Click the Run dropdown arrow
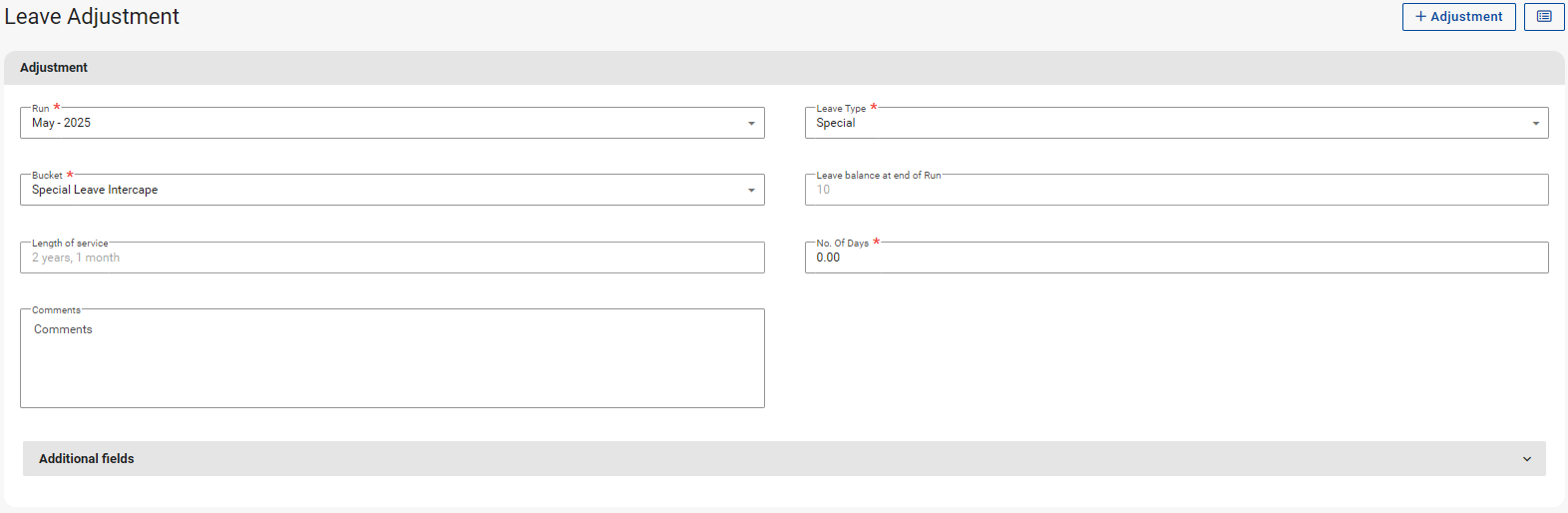The image size is (1568, 513). click(x=751, y=124)
